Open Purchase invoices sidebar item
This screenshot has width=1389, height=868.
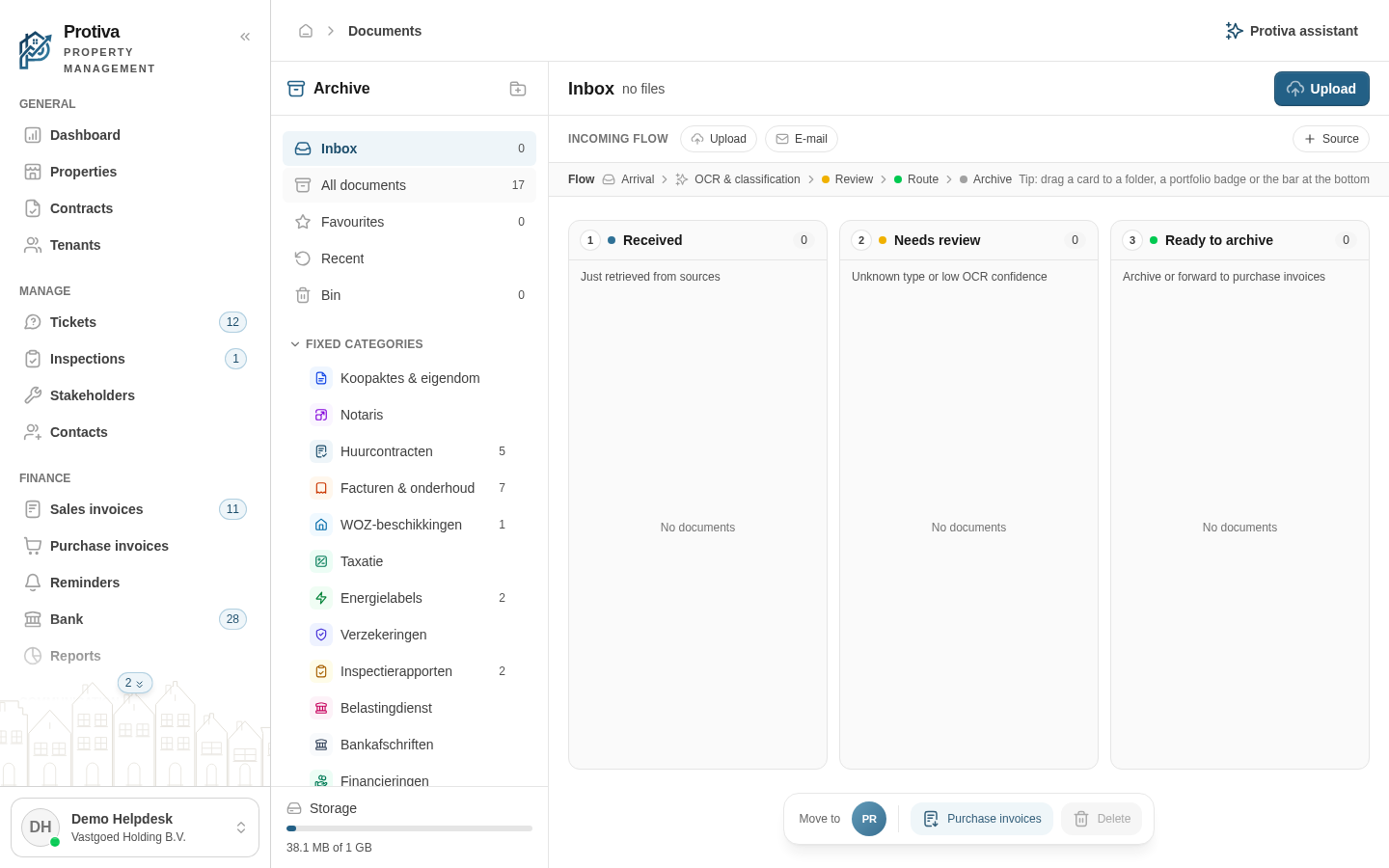tap(135, 546)
